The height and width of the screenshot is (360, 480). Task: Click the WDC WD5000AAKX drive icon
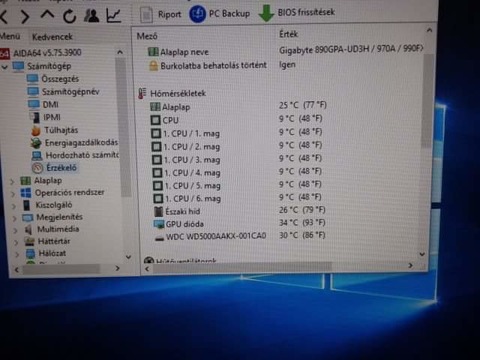tap(160, 238)
